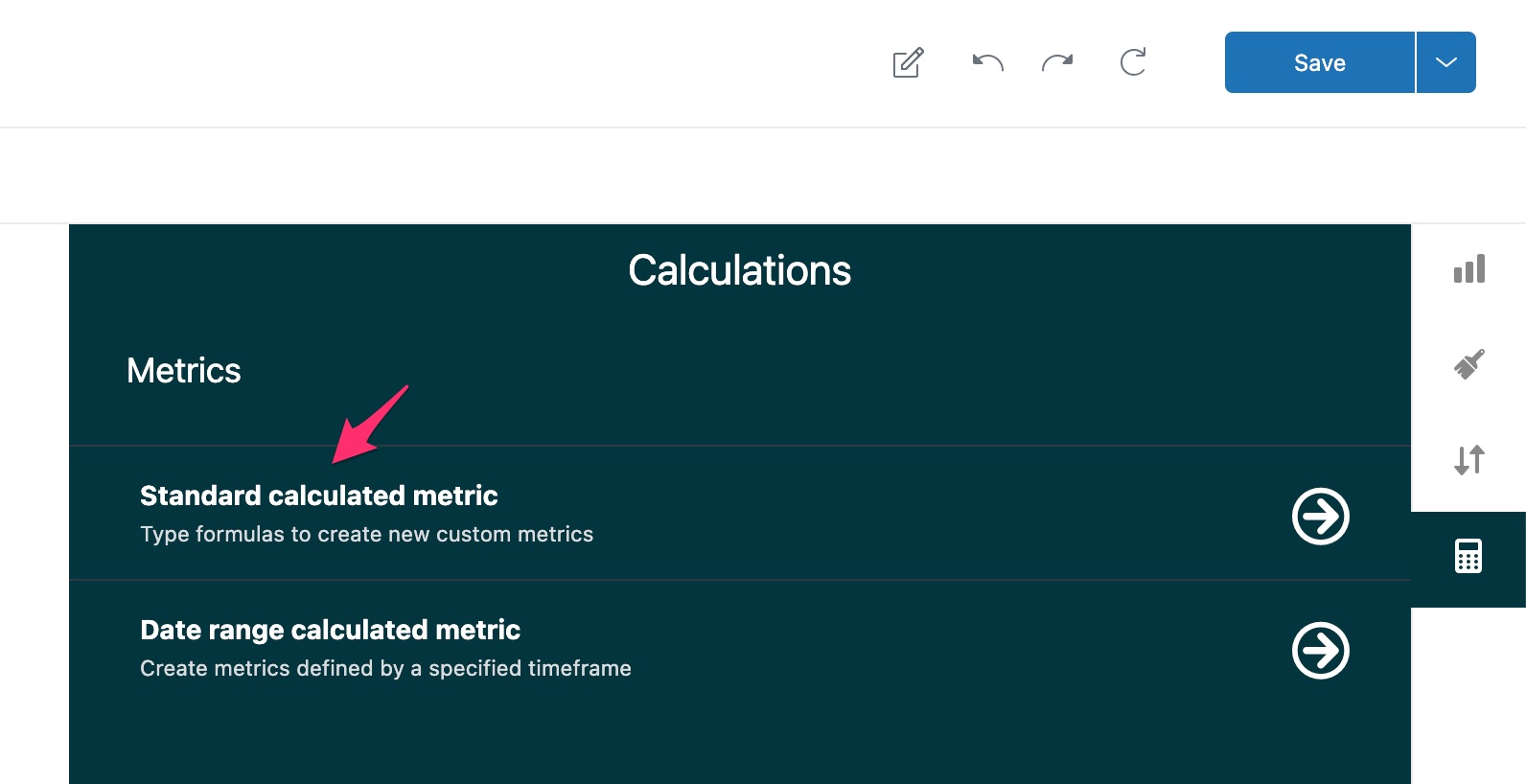Refresh the report with the circular arrow icon
1526x784 pixels.
pyautogui.click(x=1133, y=61)
